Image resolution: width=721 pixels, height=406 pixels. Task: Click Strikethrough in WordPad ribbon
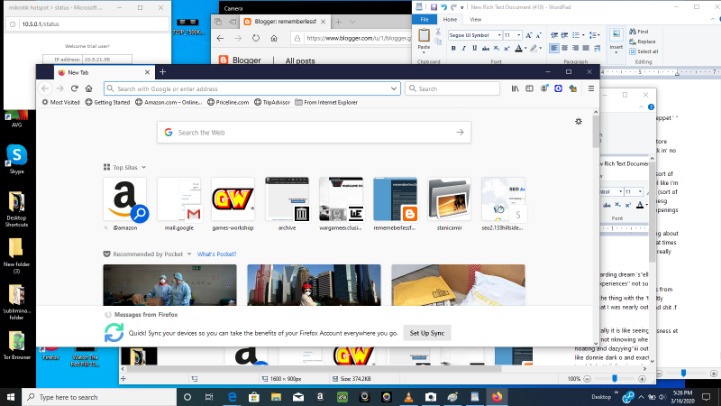coord(485,48)
